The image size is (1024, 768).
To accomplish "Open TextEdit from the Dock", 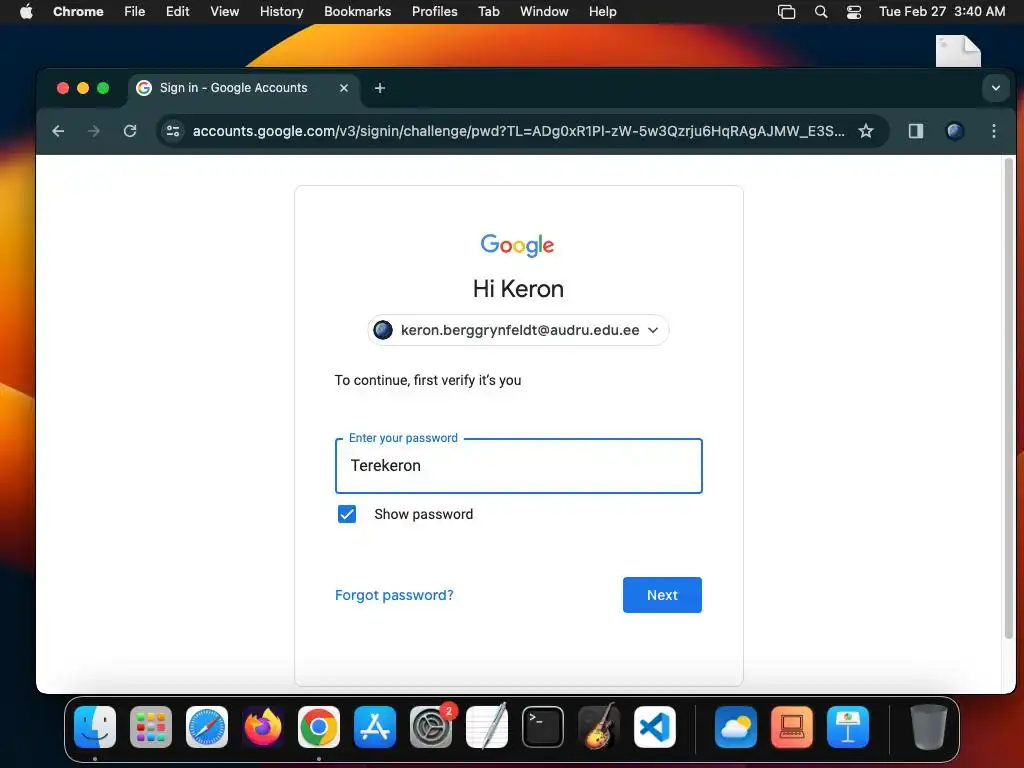I will coord(487,727).
